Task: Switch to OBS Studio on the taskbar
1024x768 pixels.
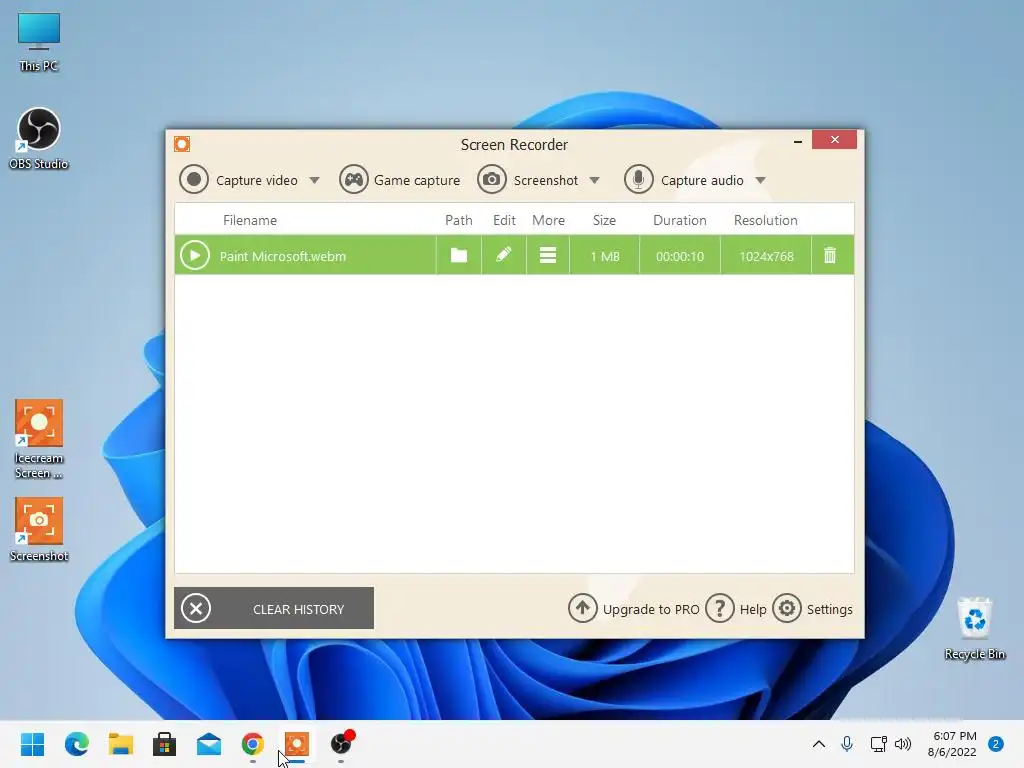Action: point(341,744)
